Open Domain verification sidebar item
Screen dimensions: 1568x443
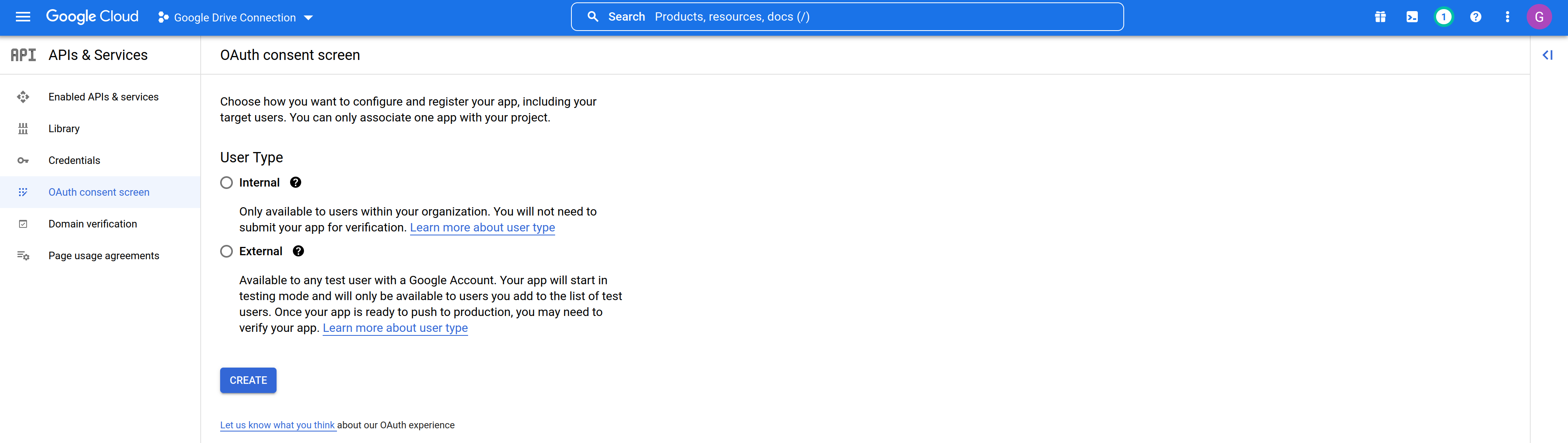point(93,223)
